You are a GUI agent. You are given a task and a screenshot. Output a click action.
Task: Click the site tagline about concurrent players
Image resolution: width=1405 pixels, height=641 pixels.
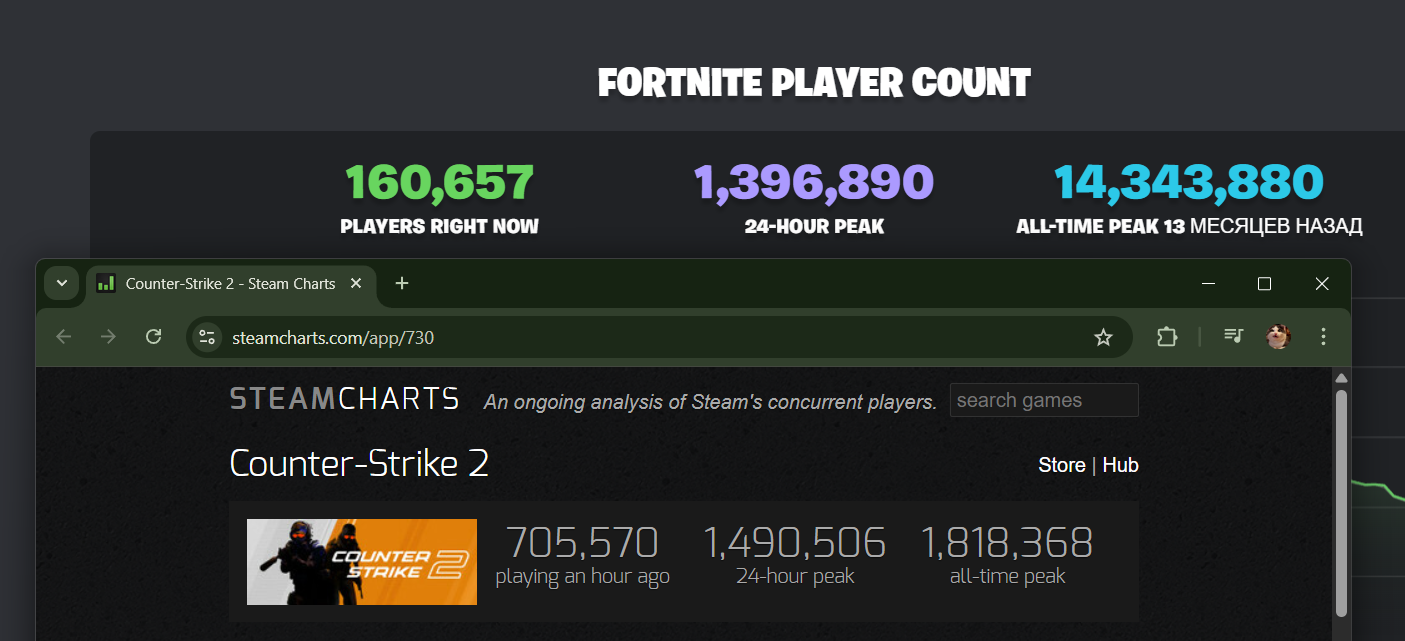coord(710,402)
